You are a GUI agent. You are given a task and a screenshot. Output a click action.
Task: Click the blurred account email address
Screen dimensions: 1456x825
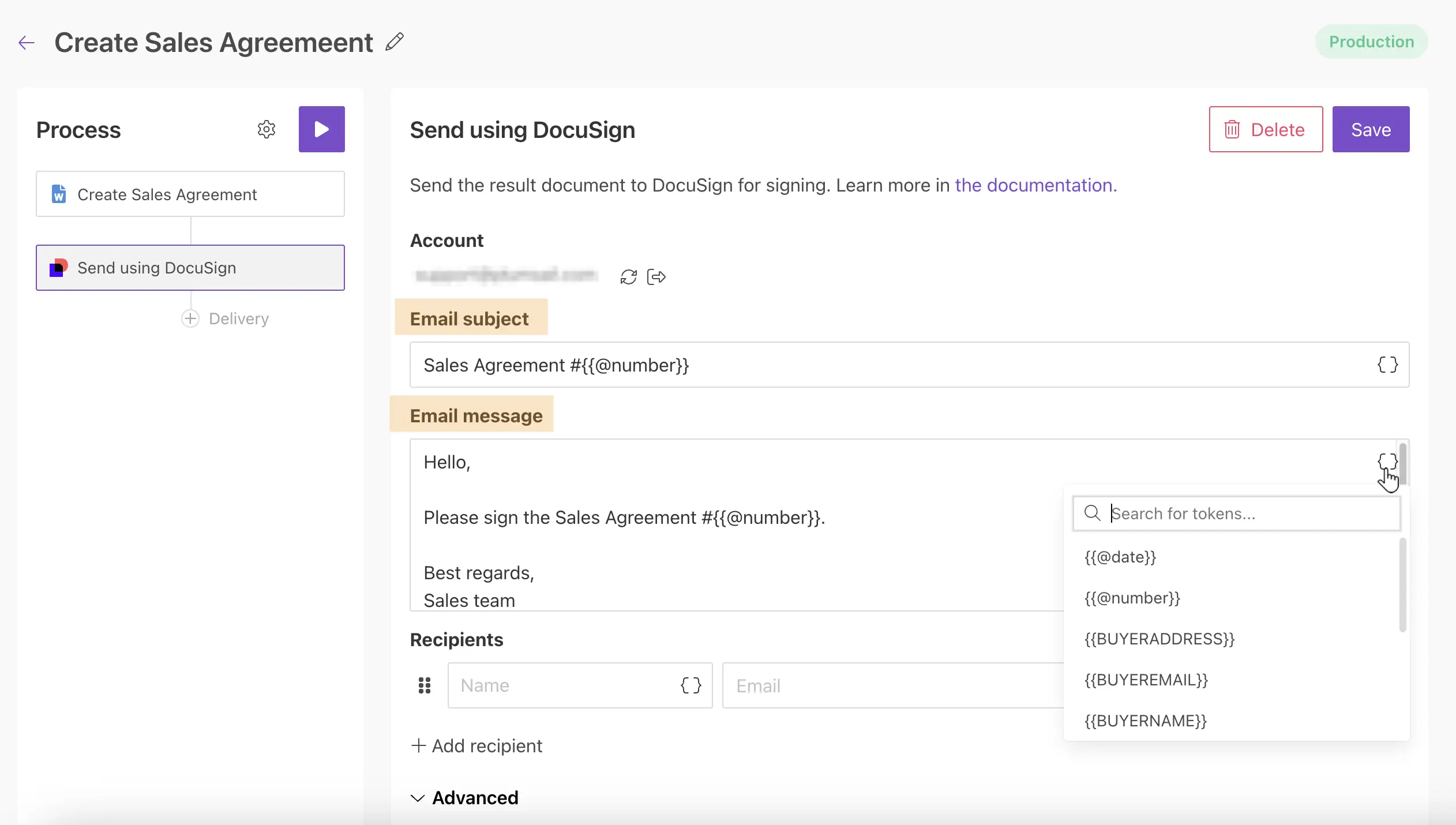[506, 276]
